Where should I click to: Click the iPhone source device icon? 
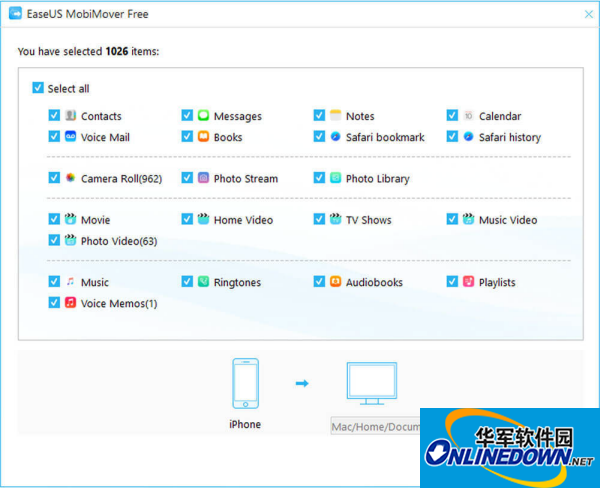[x=245, y=384]
